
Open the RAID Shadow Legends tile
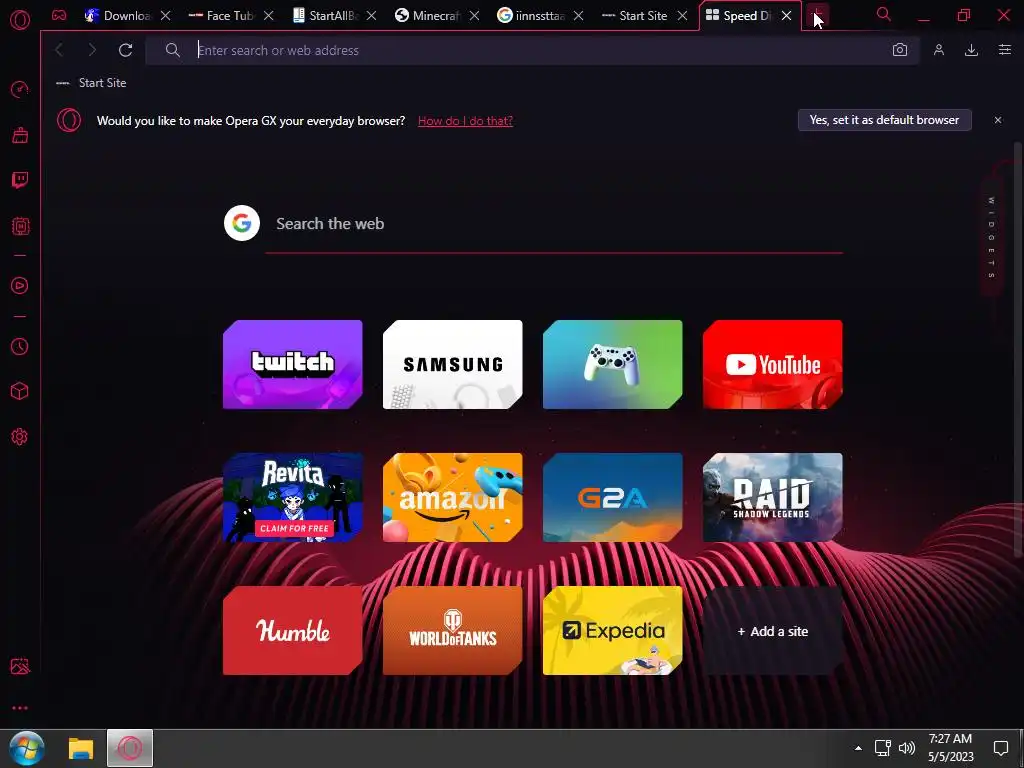773,498
